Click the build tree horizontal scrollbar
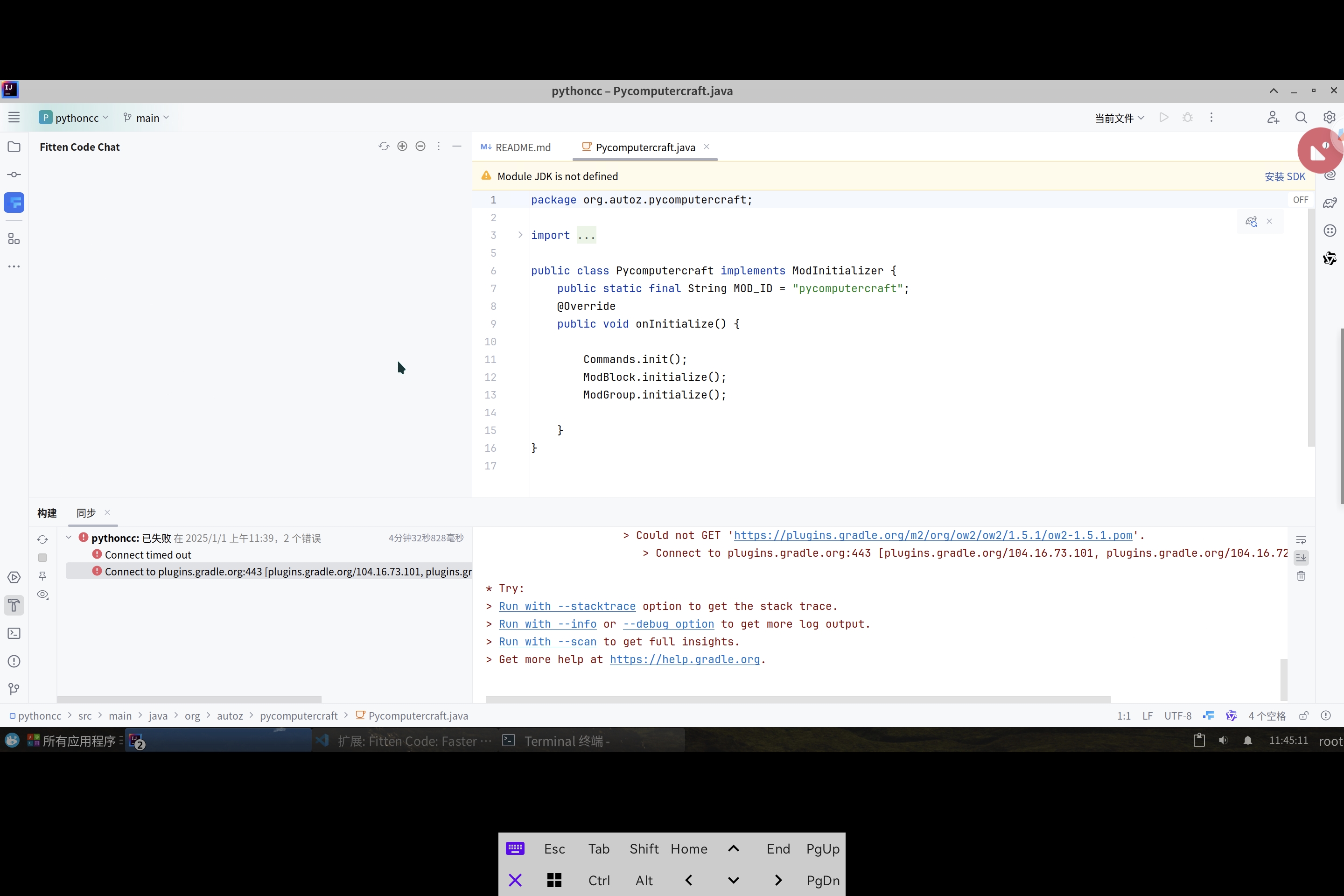This screenshot has width=1344, height=896. (189, 700)
